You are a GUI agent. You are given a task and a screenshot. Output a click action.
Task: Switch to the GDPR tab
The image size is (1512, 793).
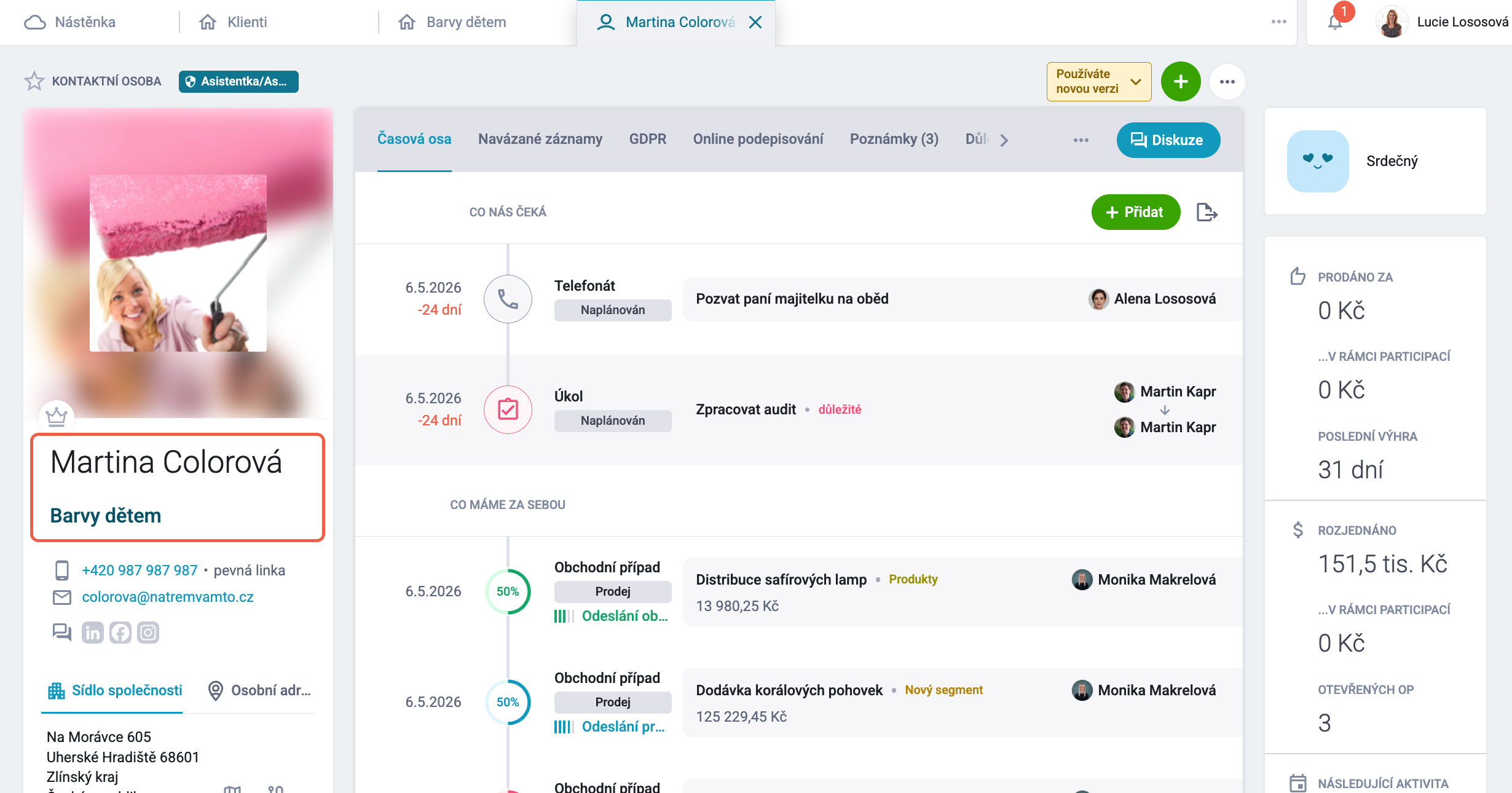[647, 139]
